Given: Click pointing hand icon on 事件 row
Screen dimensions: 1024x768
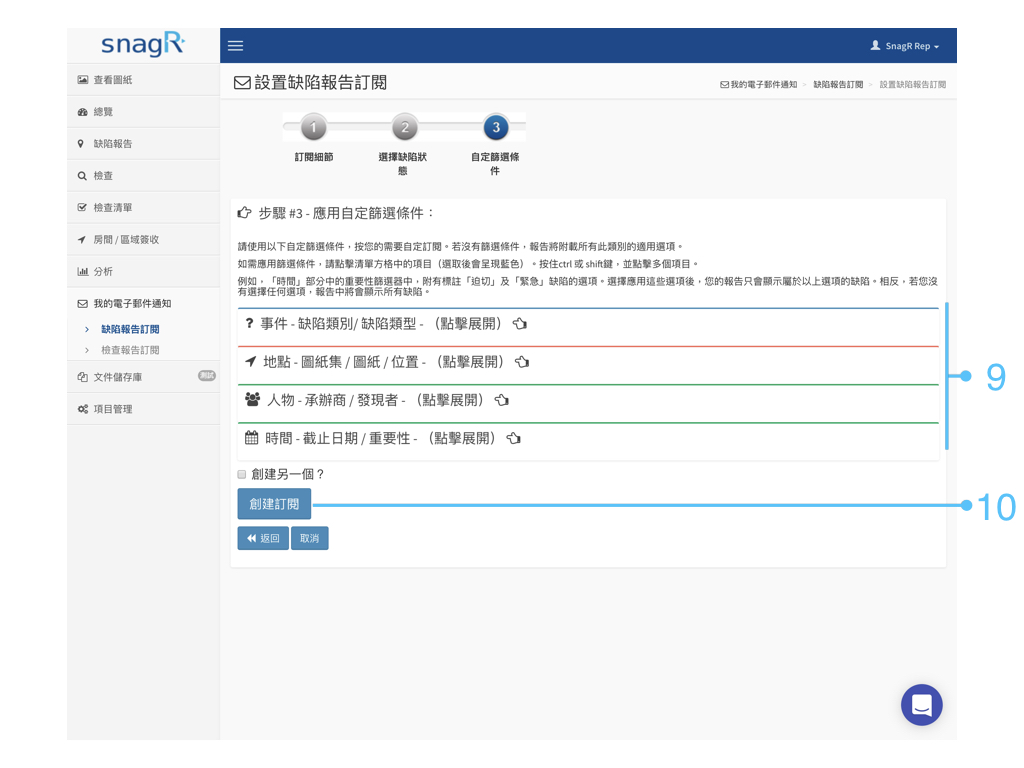Looking at the screenshot, I should (520, 324).
